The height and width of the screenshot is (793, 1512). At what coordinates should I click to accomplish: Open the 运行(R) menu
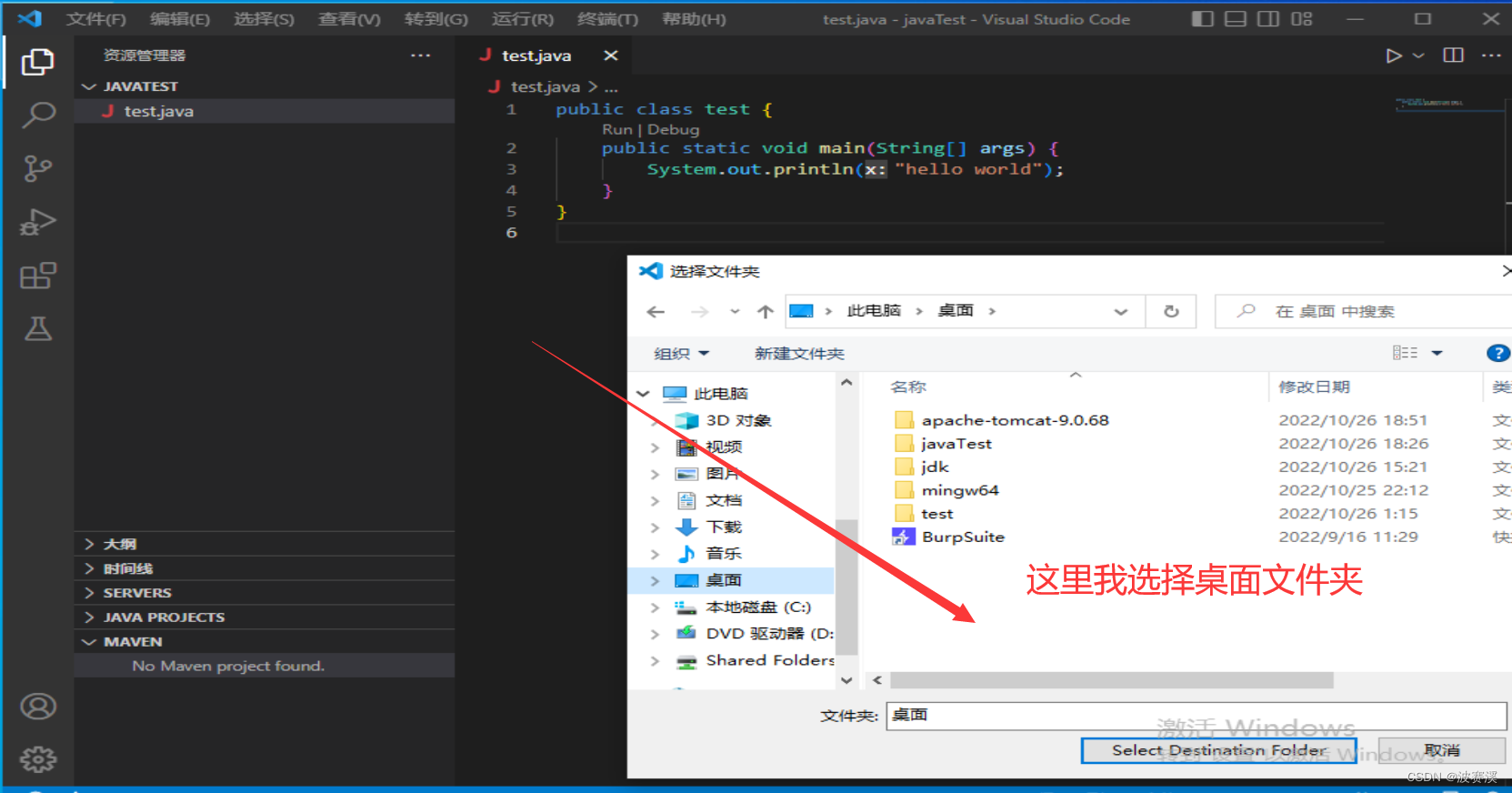coord(522,19)
